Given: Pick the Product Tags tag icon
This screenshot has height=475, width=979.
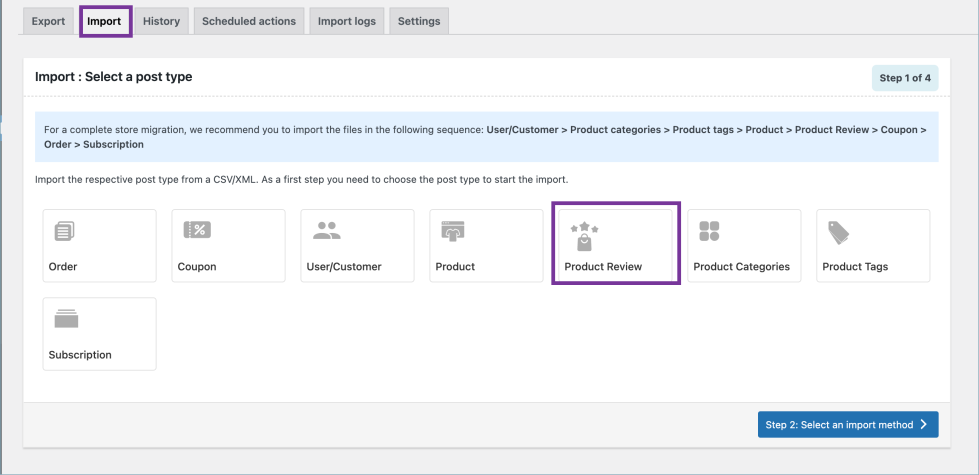Looking at the screenshot, I should click(x=838, y=232).
